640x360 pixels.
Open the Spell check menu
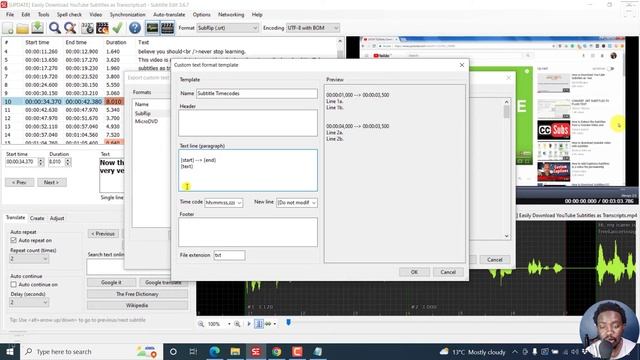click(x=69, y=14)
